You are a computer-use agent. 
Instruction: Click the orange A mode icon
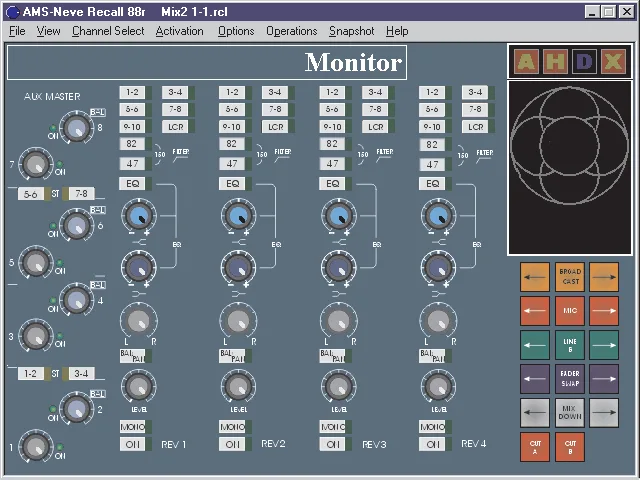[x=526, y=62]
